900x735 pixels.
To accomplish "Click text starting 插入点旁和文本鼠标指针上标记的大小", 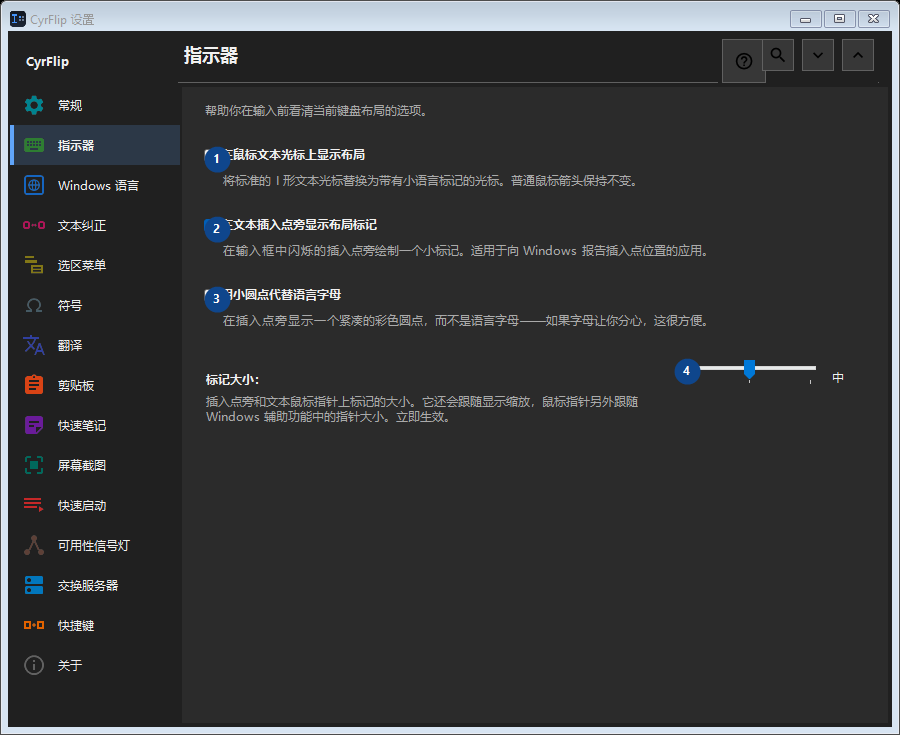I will (x=422, y=409).
